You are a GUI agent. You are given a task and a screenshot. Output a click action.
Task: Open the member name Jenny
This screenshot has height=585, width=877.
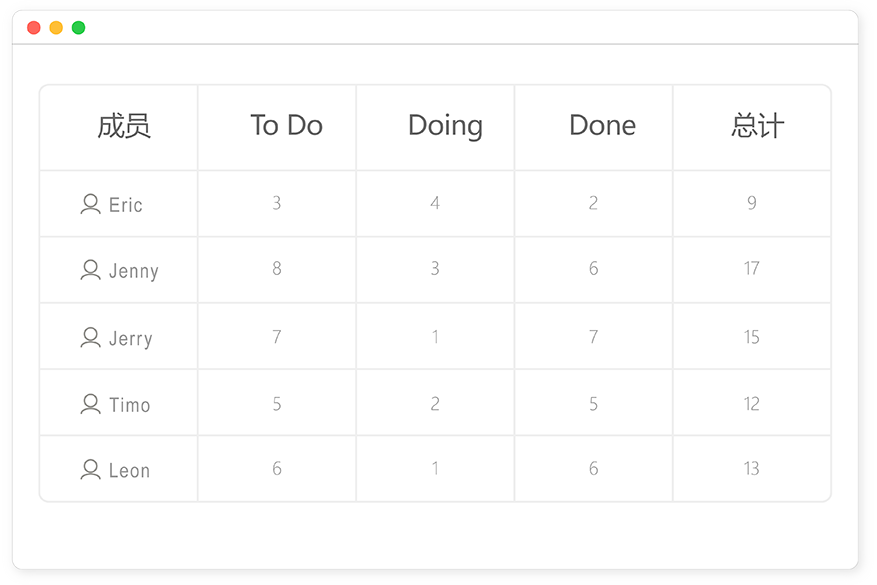[x=134, y=271]
